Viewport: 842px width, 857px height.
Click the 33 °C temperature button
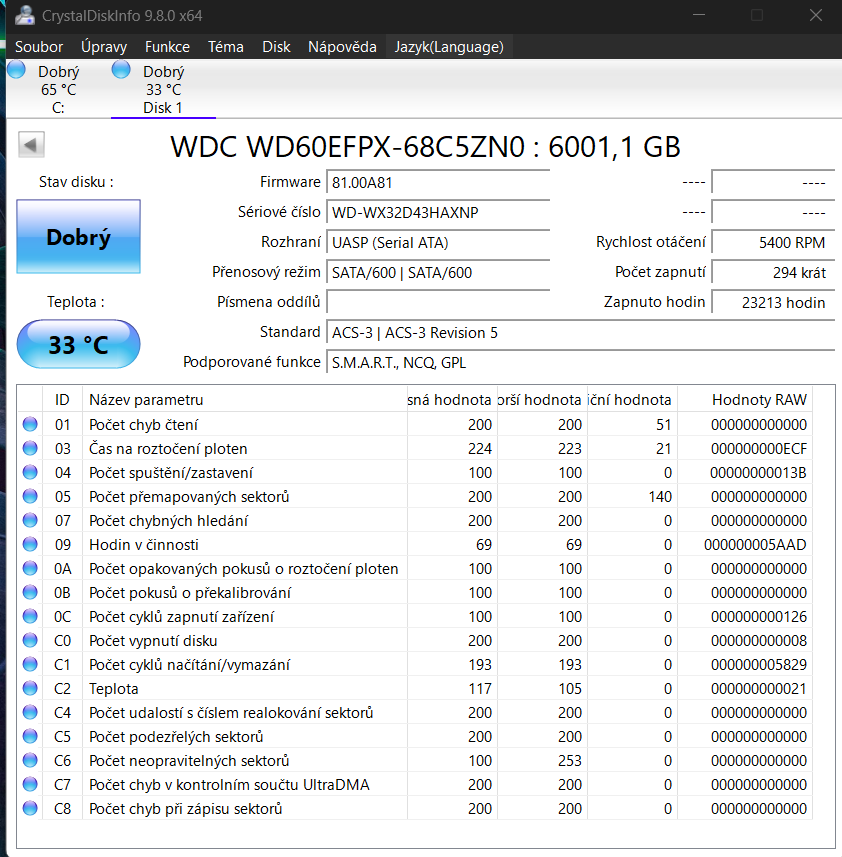coord(79,344)
